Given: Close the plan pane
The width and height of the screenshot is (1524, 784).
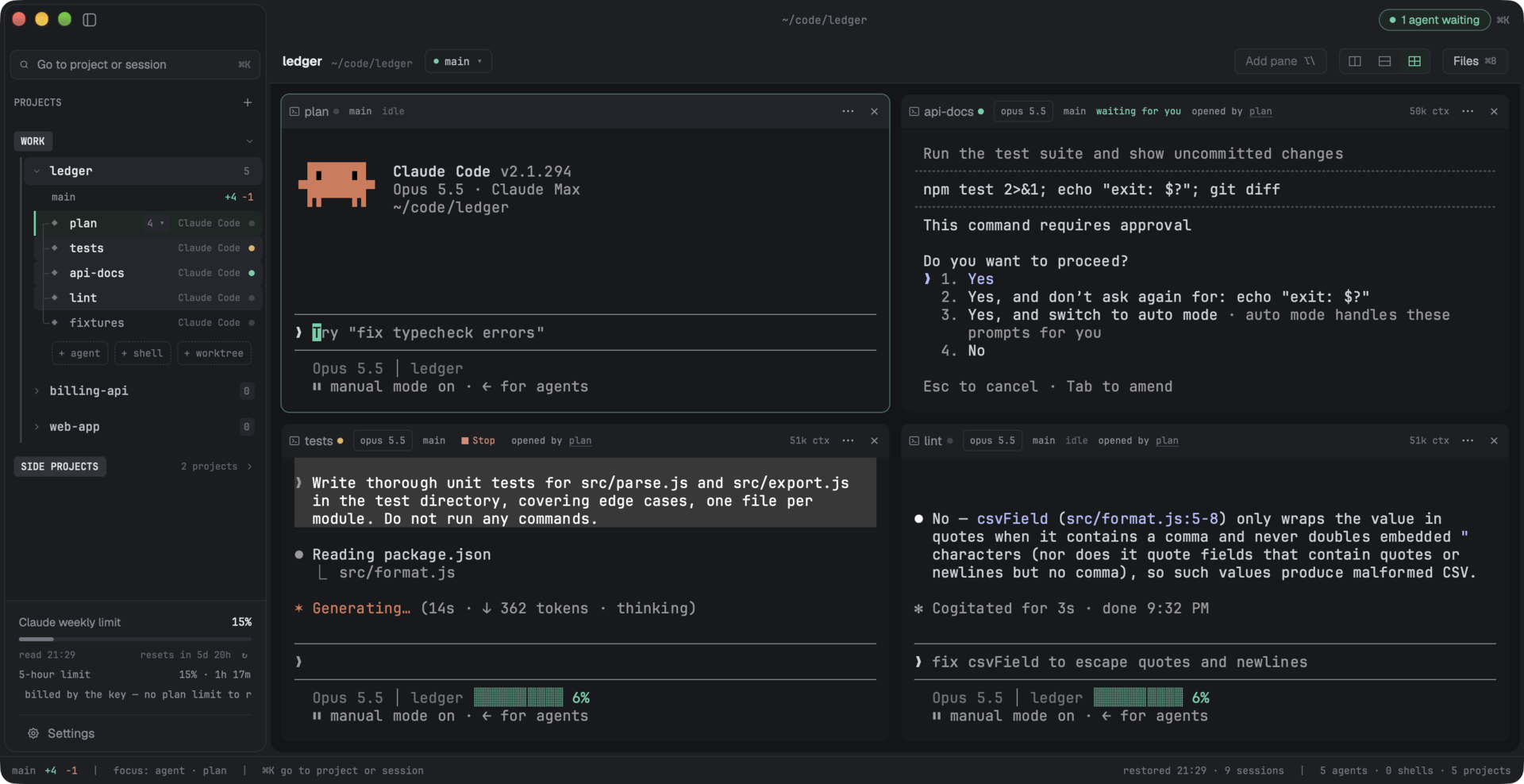Looking at the screenshot, I should tap(874, 111).
